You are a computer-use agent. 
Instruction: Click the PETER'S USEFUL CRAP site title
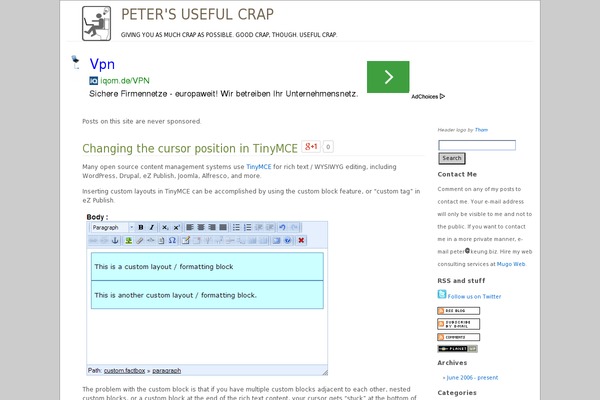(x=197, y=15)
